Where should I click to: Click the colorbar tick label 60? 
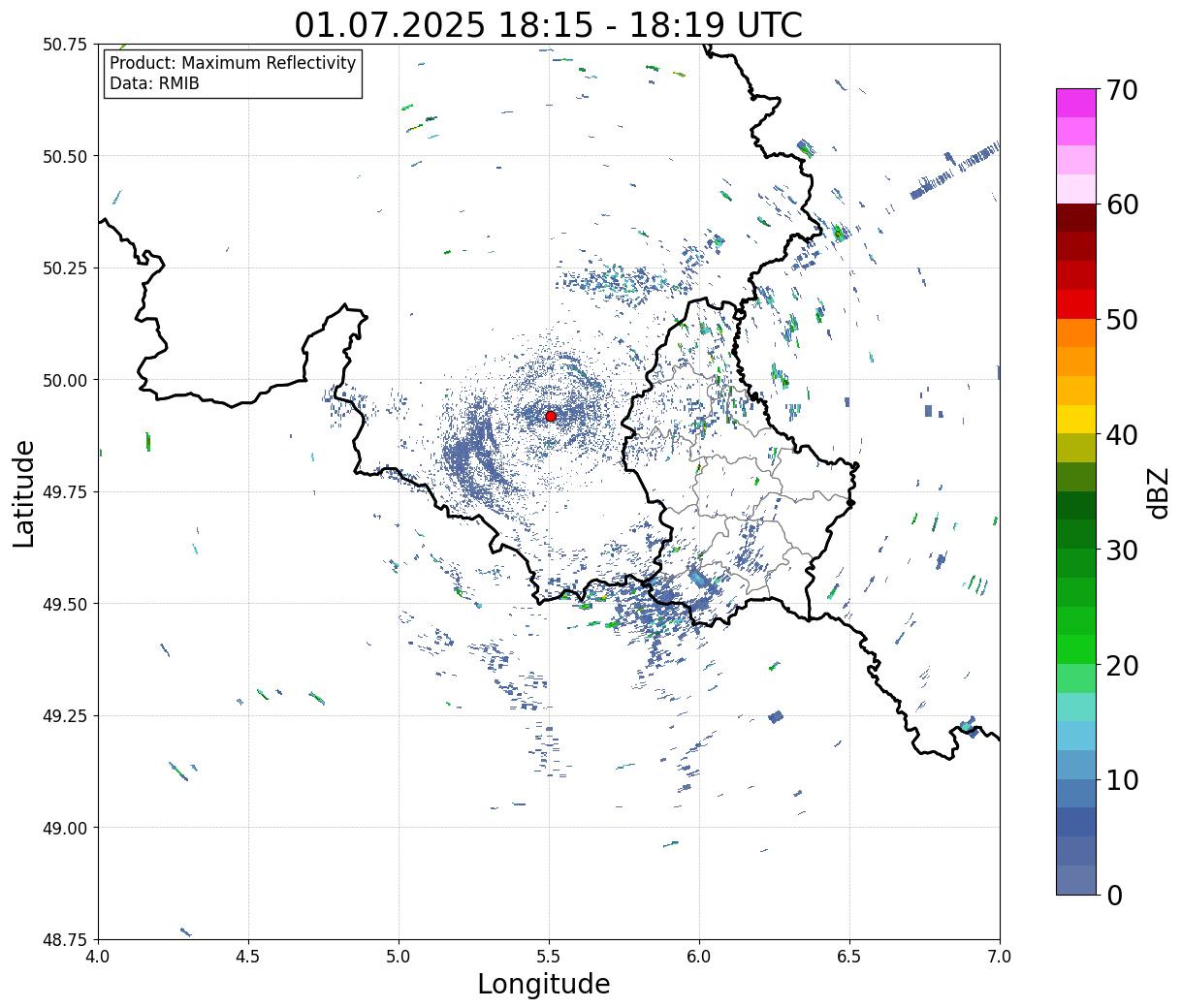pyautogui.click(x=1122, y=205)
